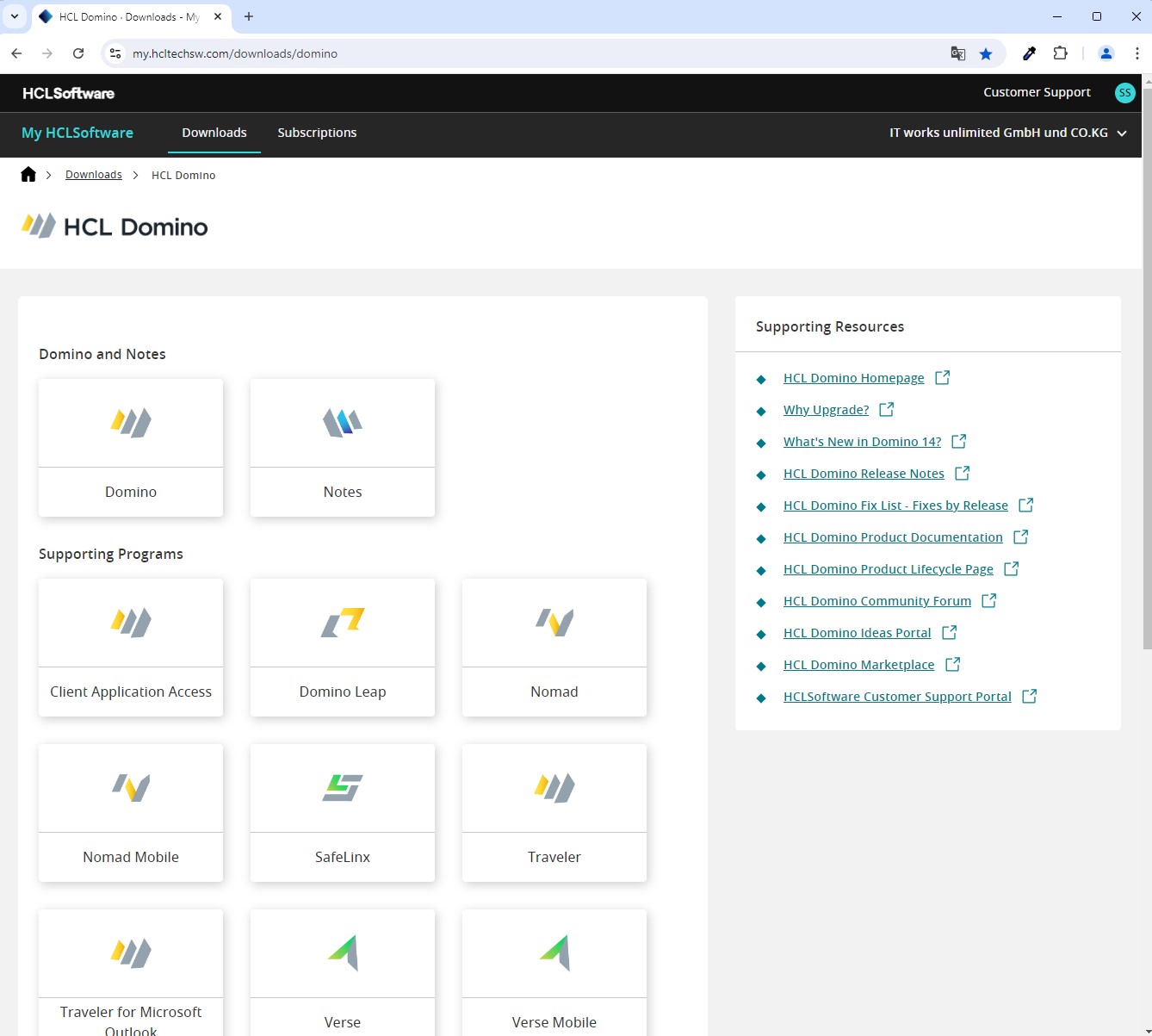Click My HCLSoftware in the navigation bar
The width and height of the screenshot is (1152, 1036).
pyautogui.click(x=77, y=133)
